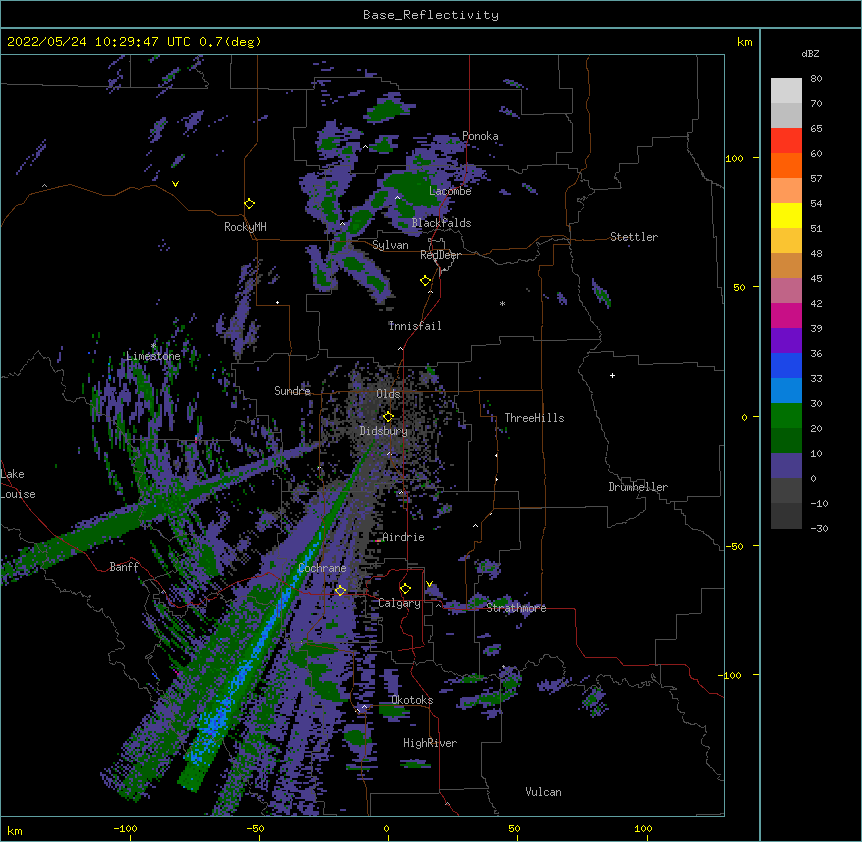Click the yellow V marker east of Calgary
This screenshot has height=842, width=862.
(x=429, y=584)
